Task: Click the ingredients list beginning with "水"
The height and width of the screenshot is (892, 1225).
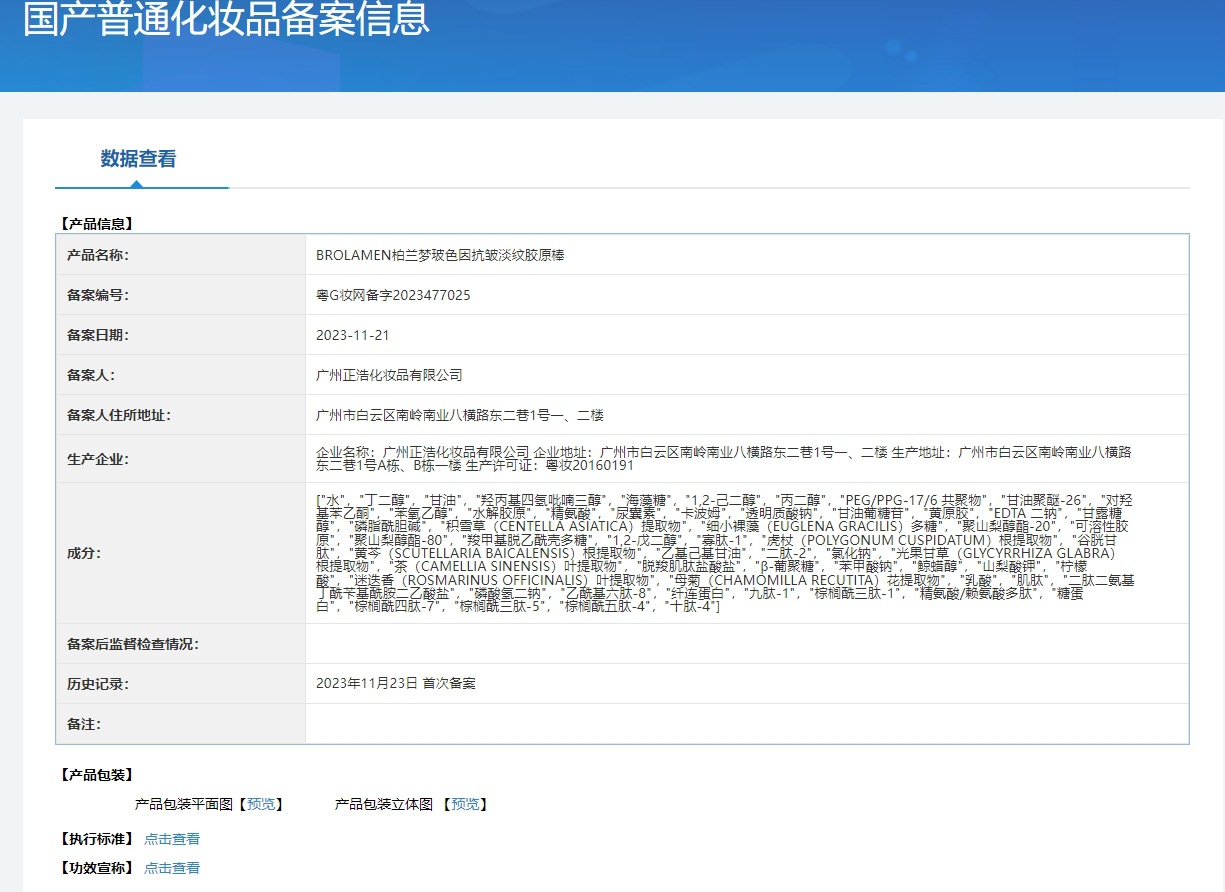Action: click(x=725, y=553)
